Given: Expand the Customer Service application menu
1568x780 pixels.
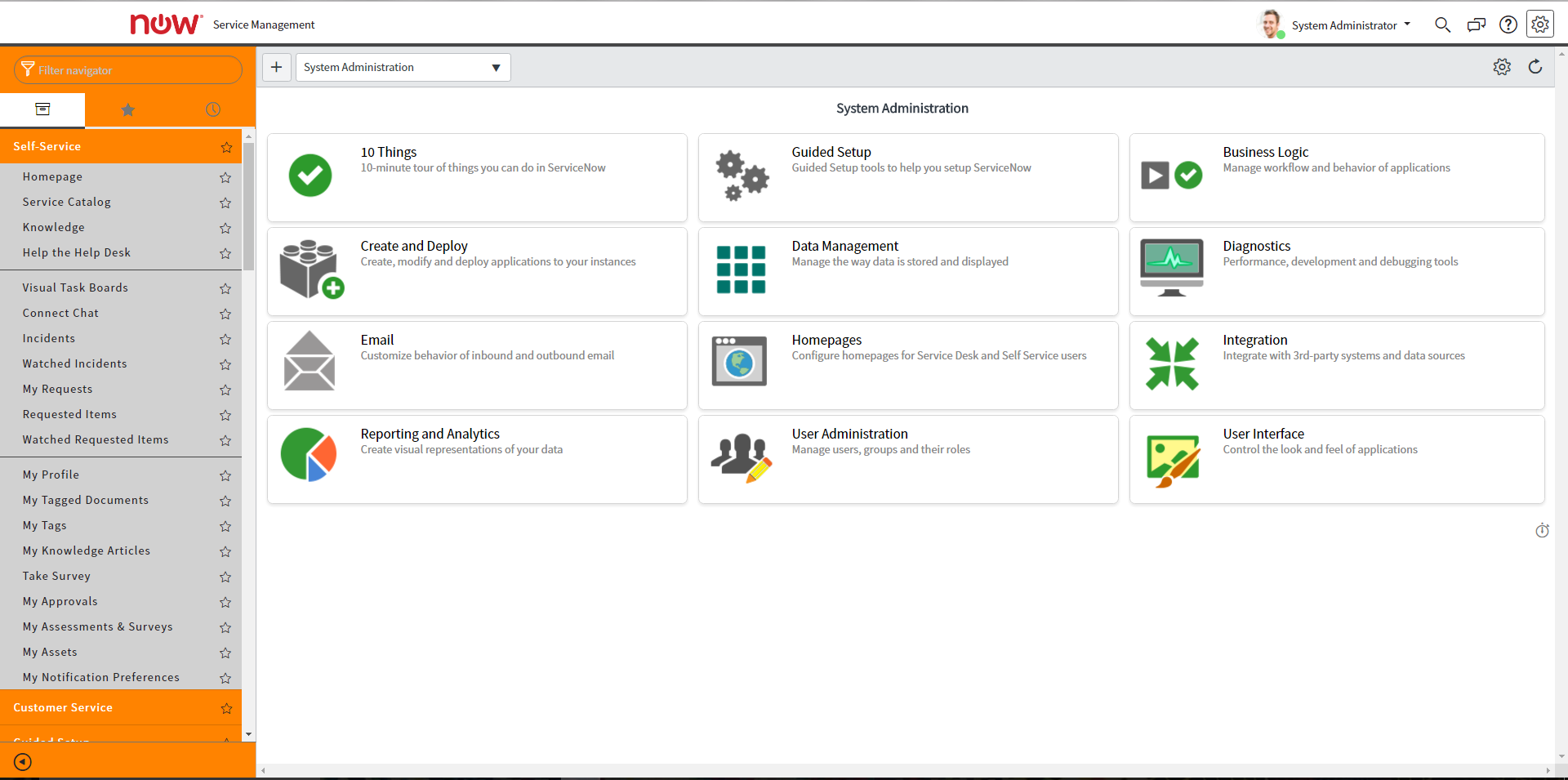Looking at the screenshot, I should pos(63,707).
